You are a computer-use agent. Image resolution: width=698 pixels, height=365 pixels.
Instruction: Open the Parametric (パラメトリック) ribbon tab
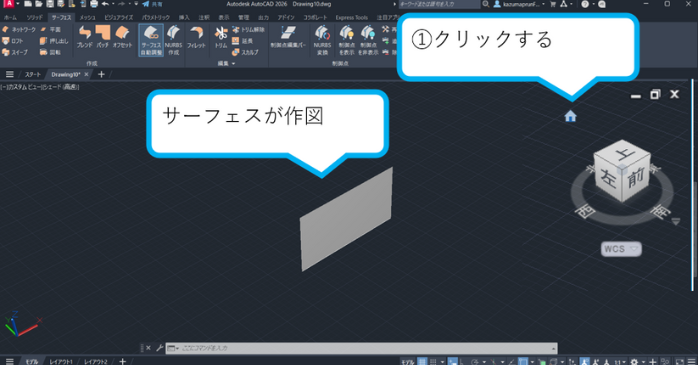coord(156,17)
